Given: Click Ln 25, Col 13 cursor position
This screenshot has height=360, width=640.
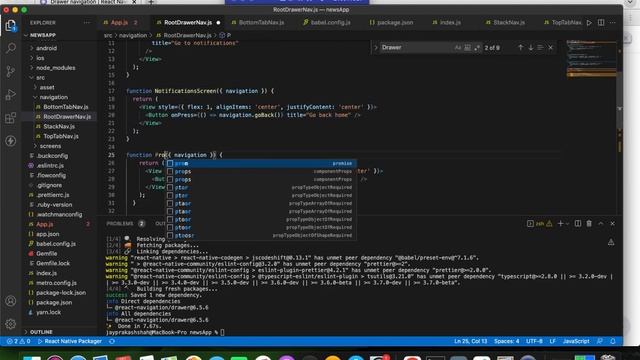Looking at the screenshot, I should tap(471, 341).
